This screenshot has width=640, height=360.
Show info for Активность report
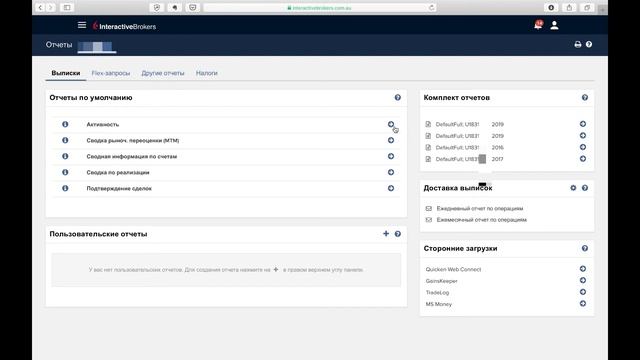(x=65, y=124)
